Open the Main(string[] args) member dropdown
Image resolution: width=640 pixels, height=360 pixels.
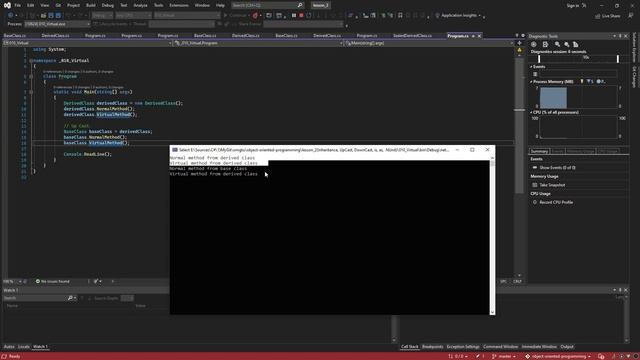[x=429, y=43]
